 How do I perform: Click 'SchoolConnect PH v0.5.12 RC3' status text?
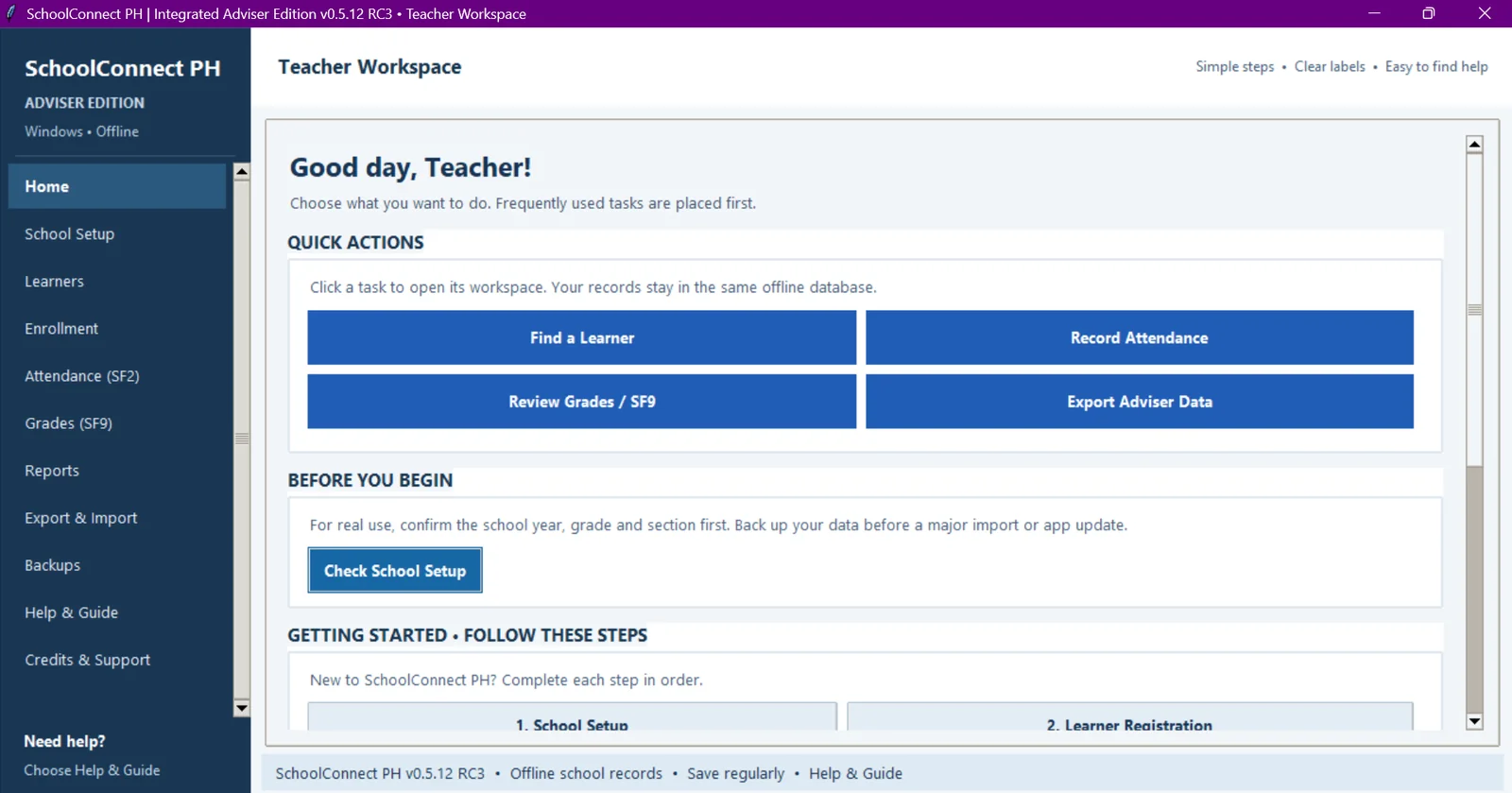(x=380, y=773)
